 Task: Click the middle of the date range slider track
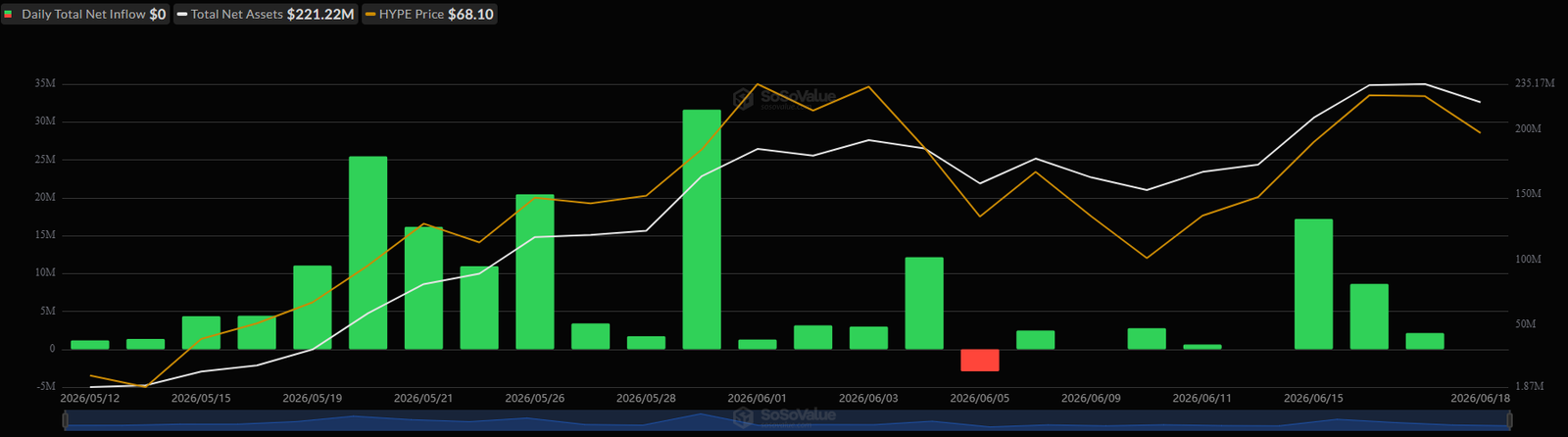pos(786,420)
